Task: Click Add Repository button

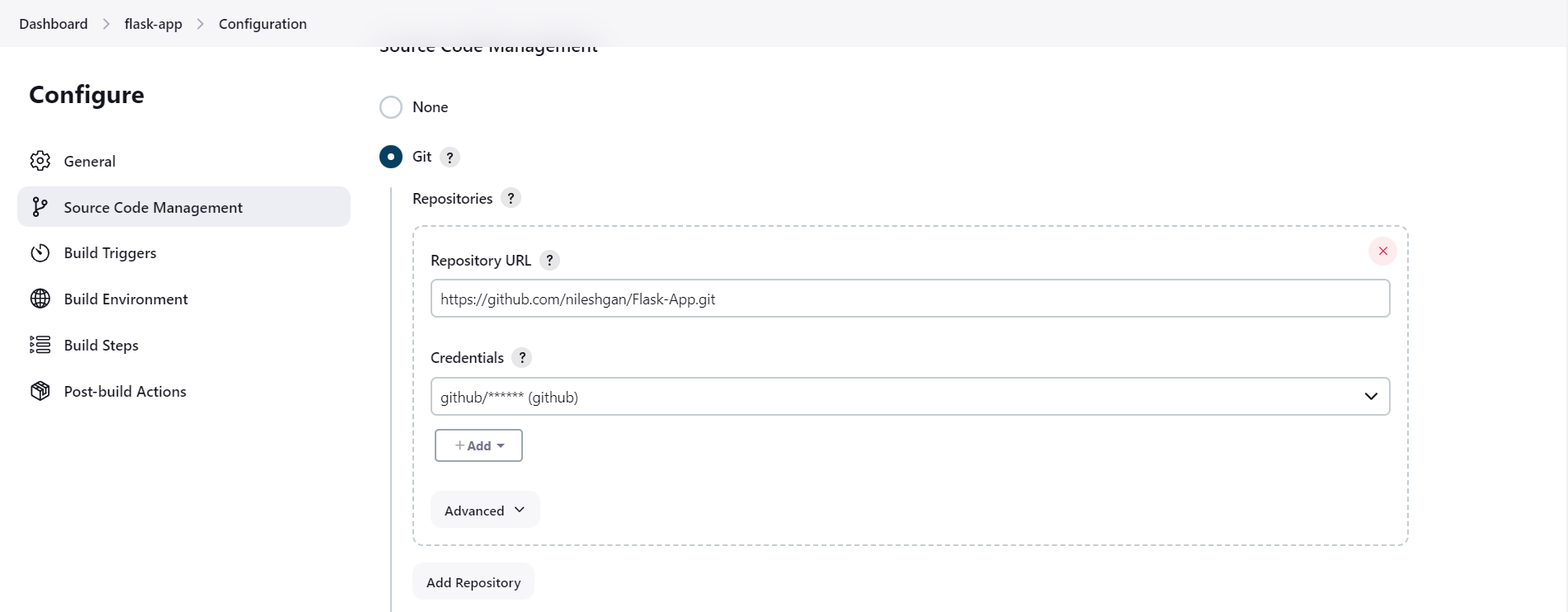Action: [x=473, y=582]
